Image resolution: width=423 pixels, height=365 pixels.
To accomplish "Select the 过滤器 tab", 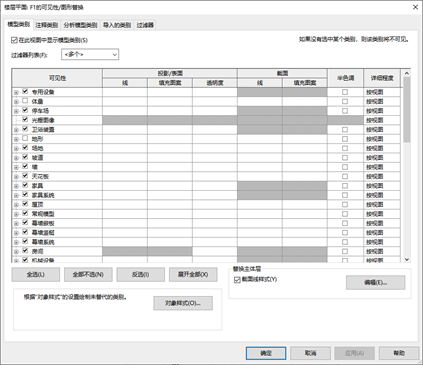I will click(145, 25).
